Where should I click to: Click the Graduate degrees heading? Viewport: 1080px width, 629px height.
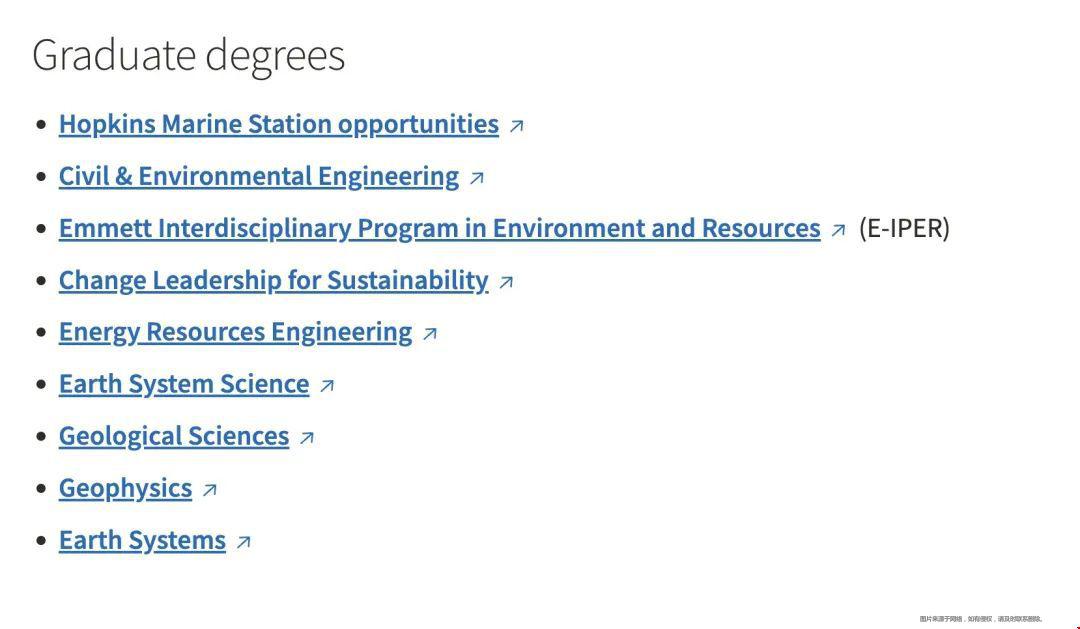pyautogui.click(x=189, y=55)
